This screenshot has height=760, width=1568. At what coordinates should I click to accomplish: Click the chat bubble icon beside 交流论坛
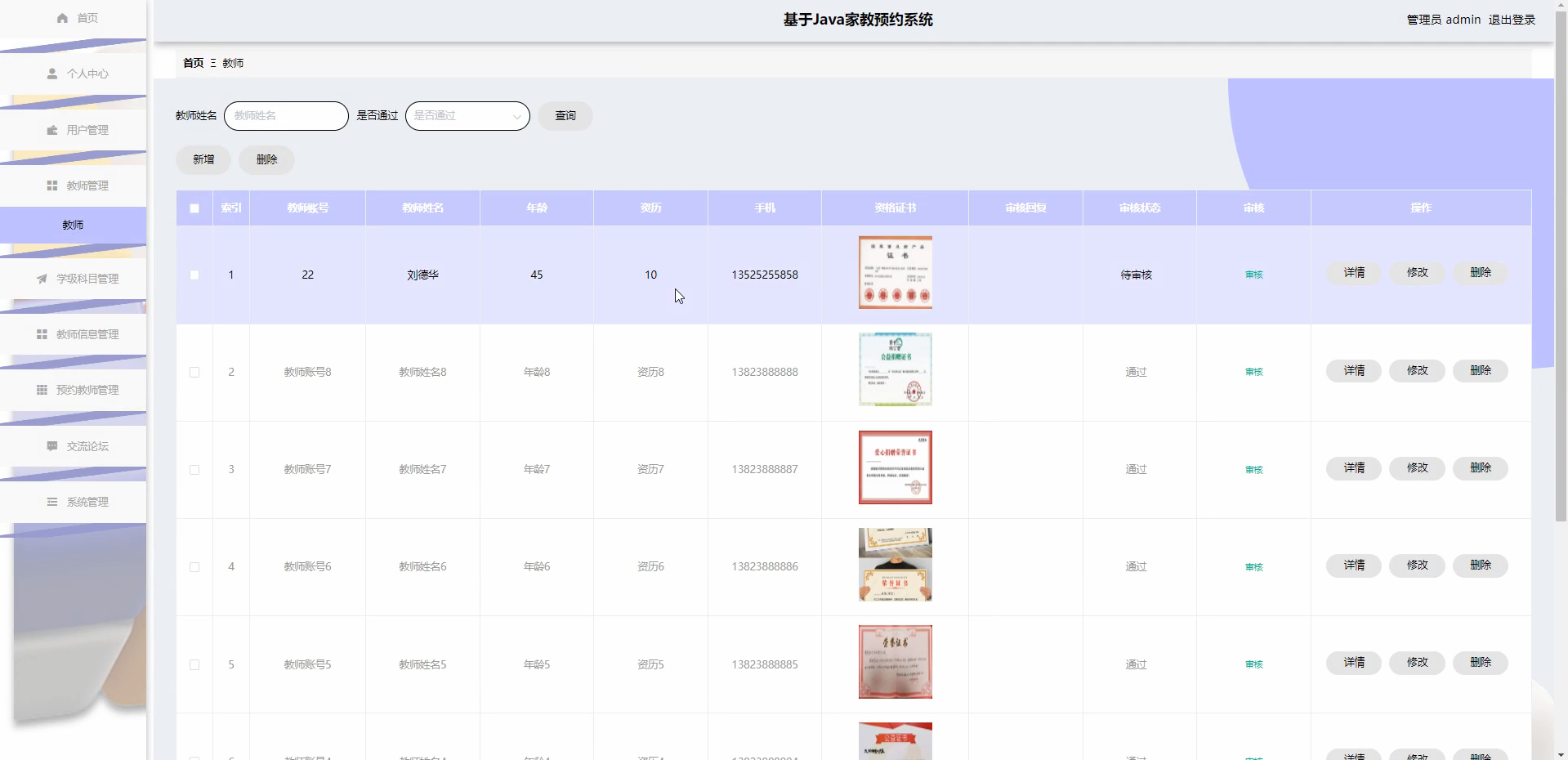[52, 446]
